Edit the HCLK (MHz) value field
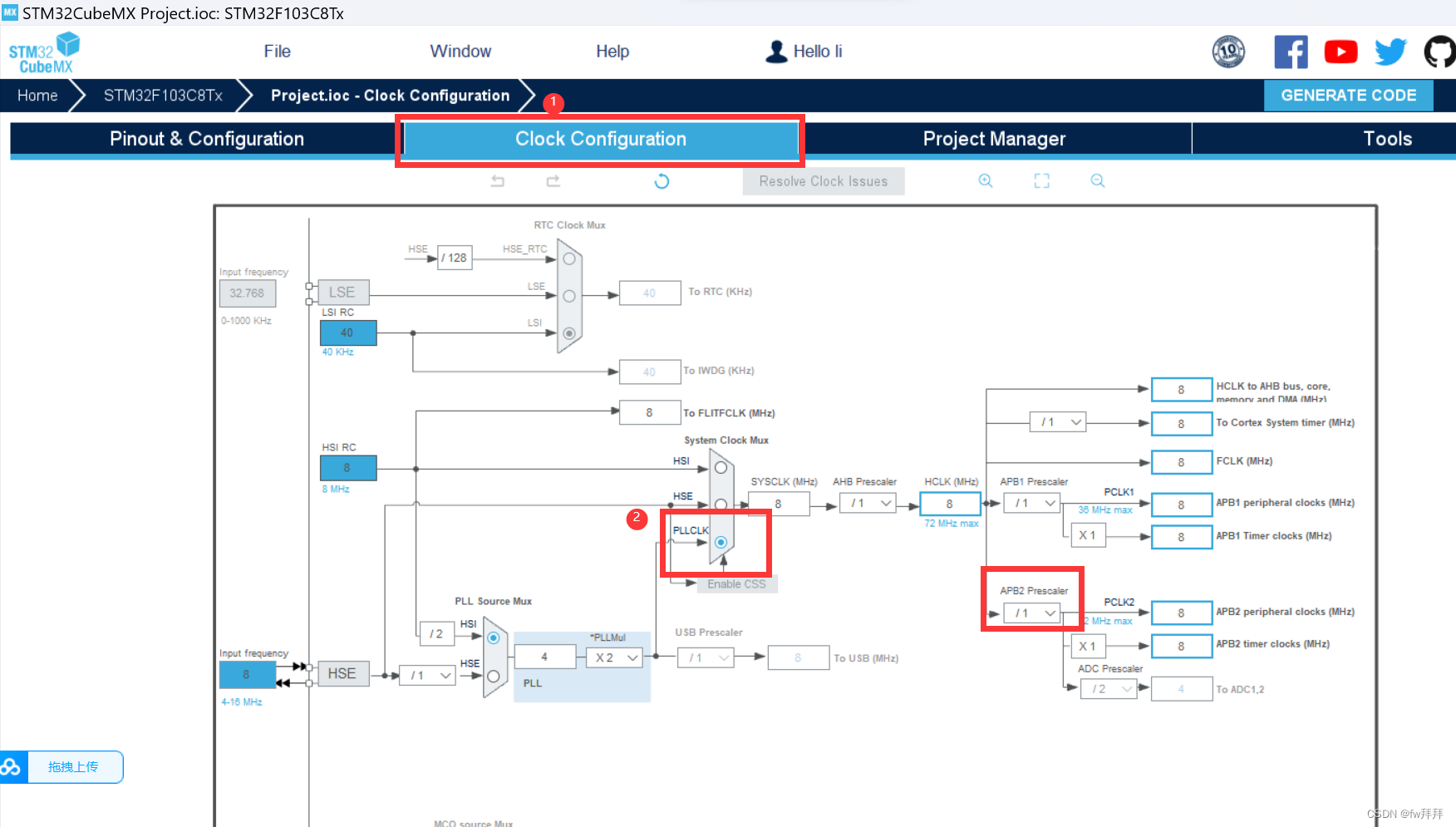The height and width of the screenshot is (827, 1456). coord(950,504)
